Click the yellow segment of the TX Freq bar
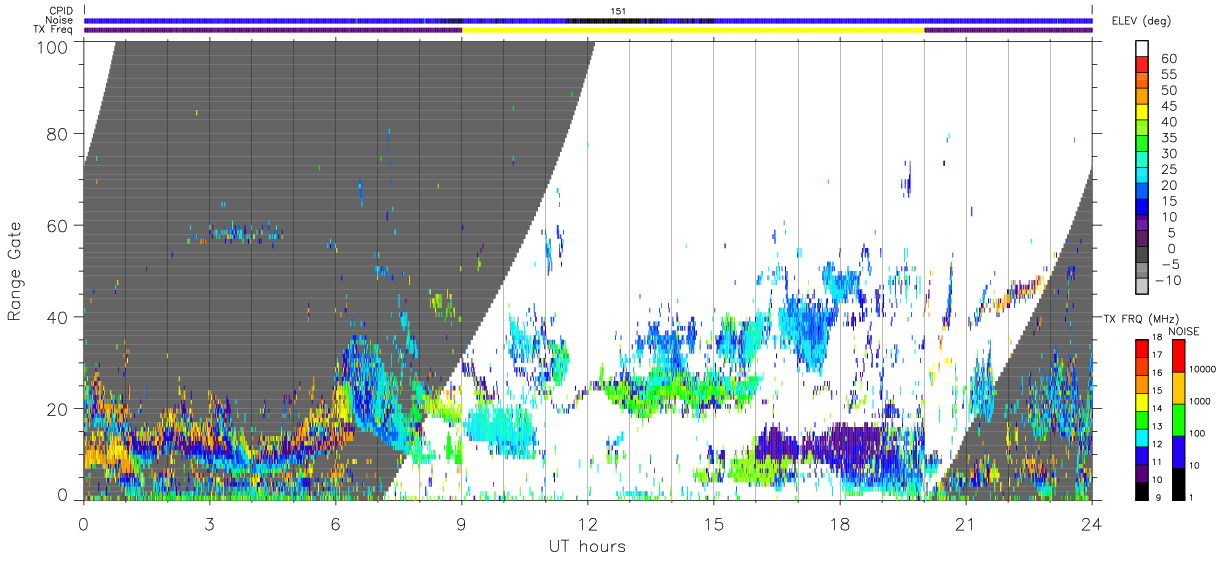 point(693,30)
